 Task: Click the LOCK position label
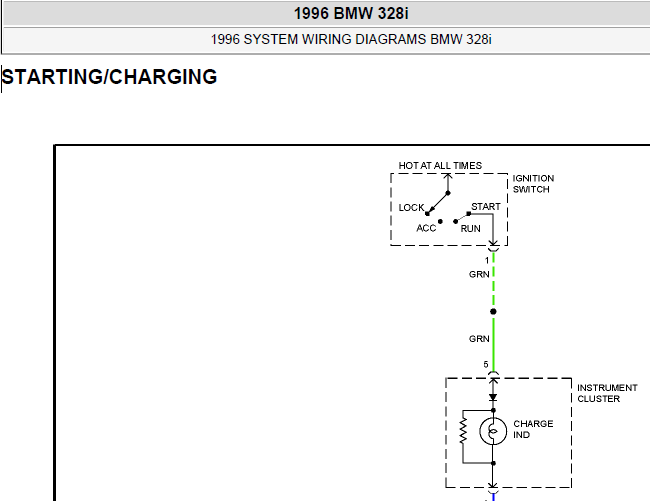[x=411, y=208]
